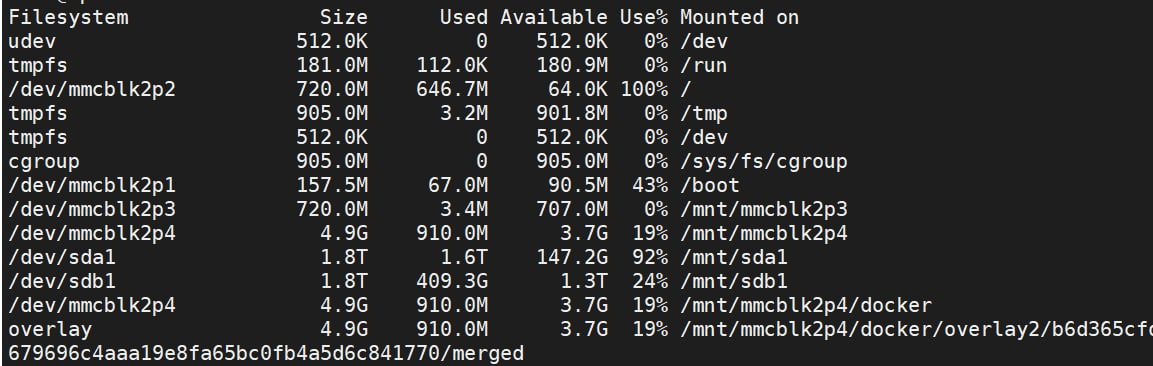This screenshot has width=1153, height=366.
Task: Click the cgroup filesystem name
Action: [44, 161]
